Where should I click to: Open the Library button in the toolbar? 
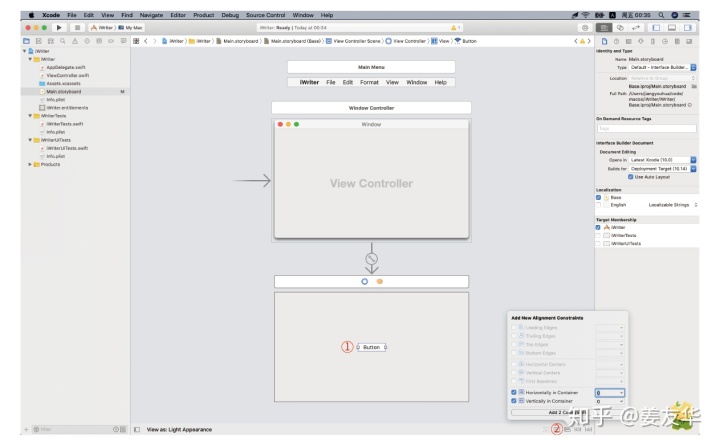[x=585, y=28]
